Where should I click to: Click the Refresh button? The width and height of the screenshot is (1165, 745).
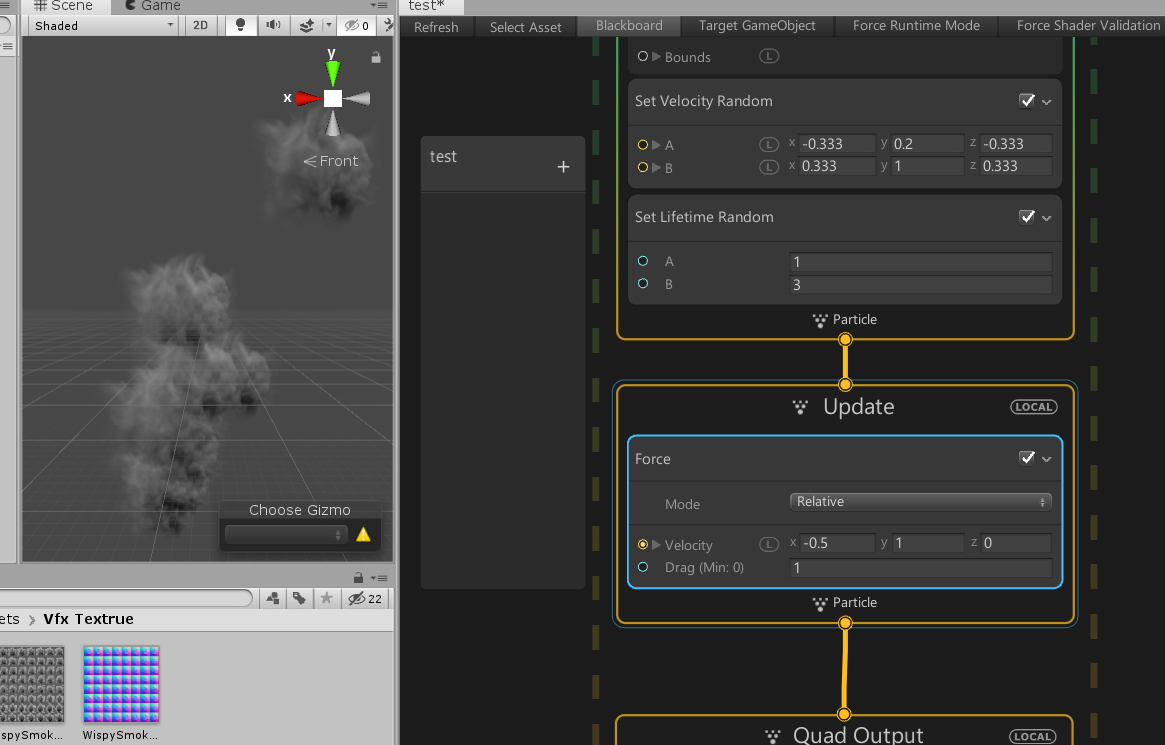(x=436, y=27)
